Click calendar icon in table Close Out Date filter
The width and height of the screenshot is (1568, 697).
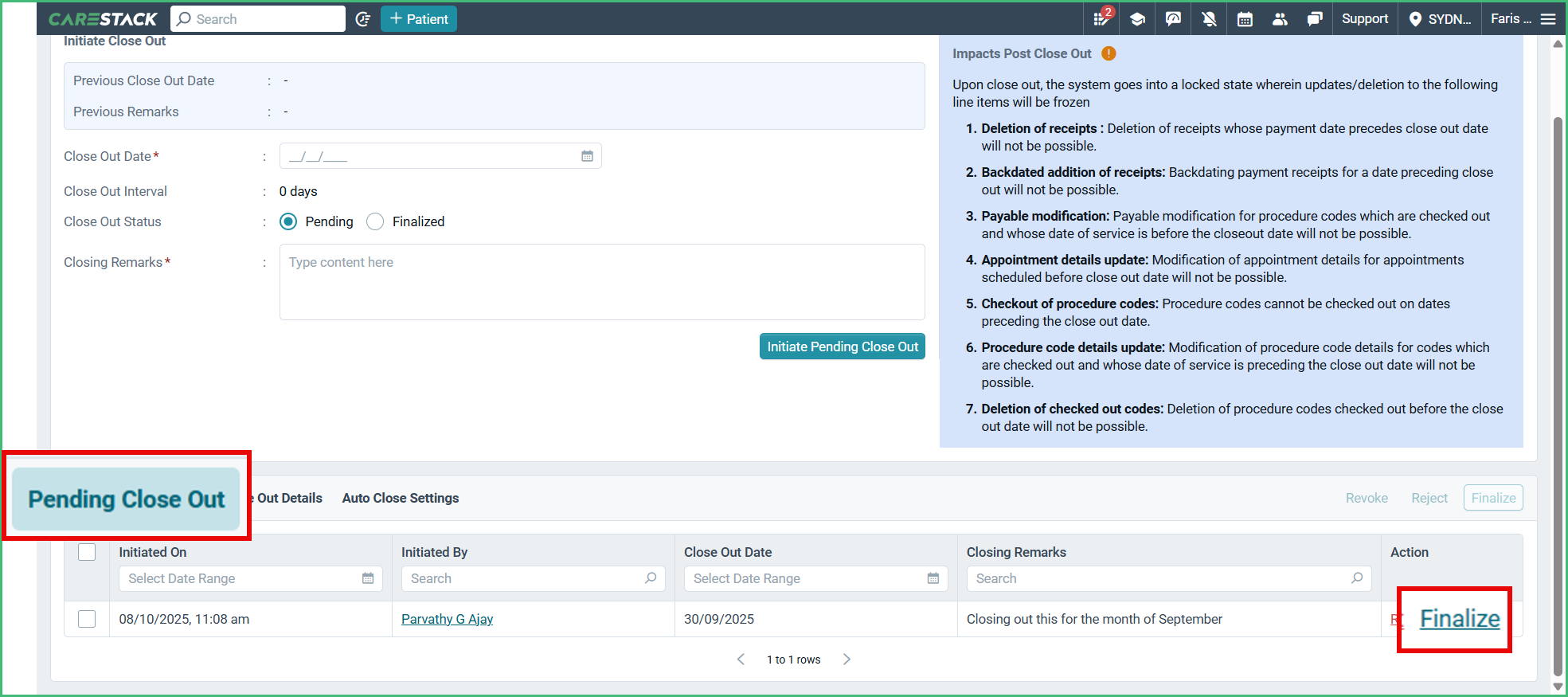(933, 578)
